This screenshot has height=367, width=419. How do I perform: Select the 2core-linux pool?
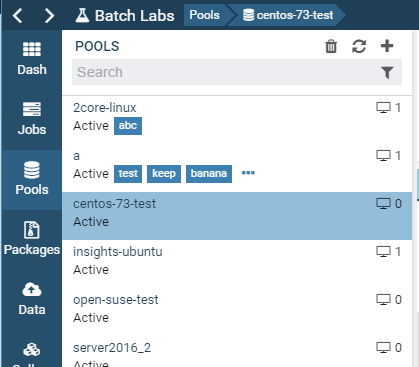coord(237,120)
